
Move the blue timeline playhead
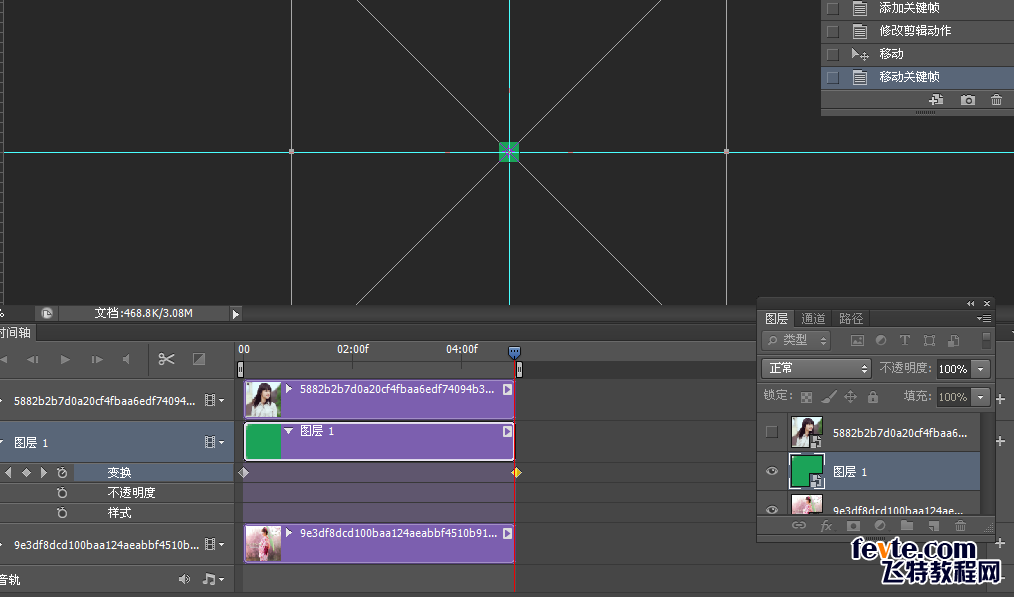coord(514,352)
